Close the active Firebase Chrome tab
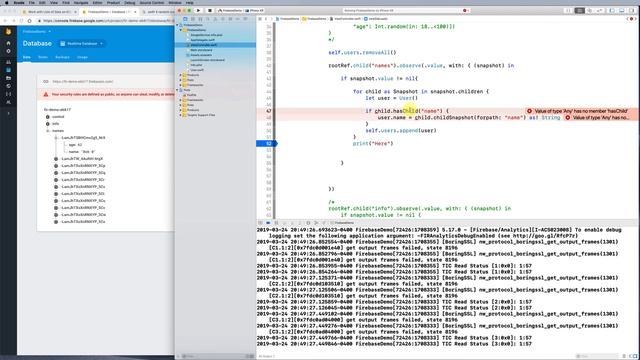This screenshot has height=360, width=640. pyautogui.click(x=135, y=12)
